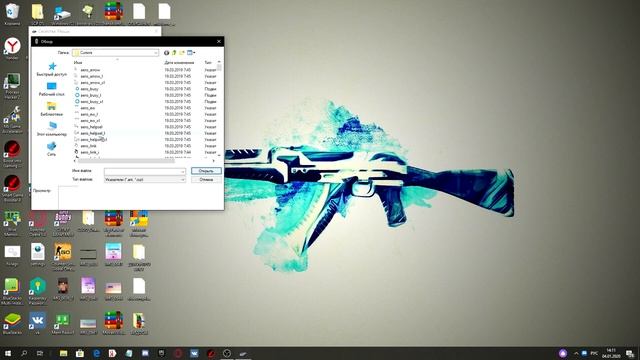The height and width of the screenshot is (360, 640).
Task: Select the aero_arrow_l cursor file
Action: [x=91, y=76]
